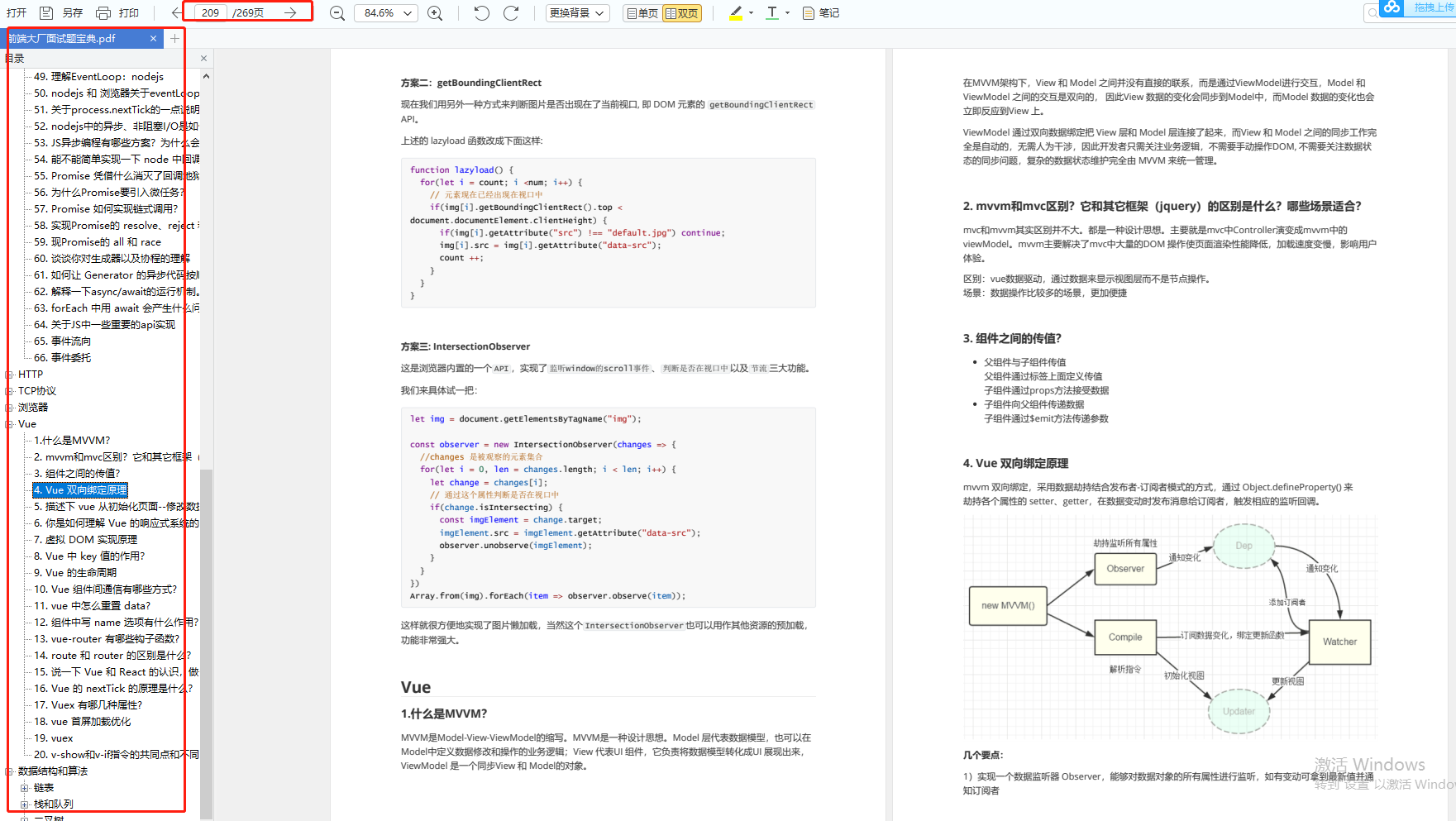1456x821 pixels.
Task: Open the 更换背景 background dropdown
Action: click(577, 13)
